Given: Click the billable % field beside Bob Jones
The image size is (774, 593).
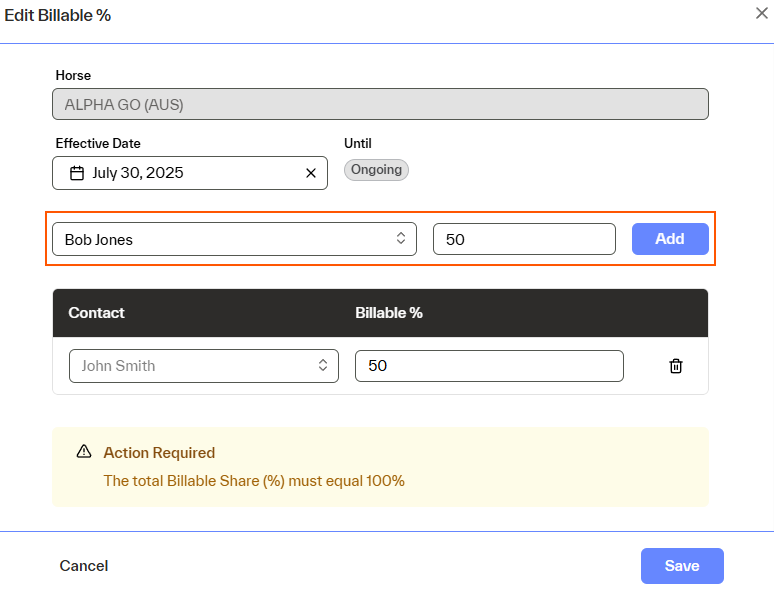Looking at the screenshot, I should [523, 239].
